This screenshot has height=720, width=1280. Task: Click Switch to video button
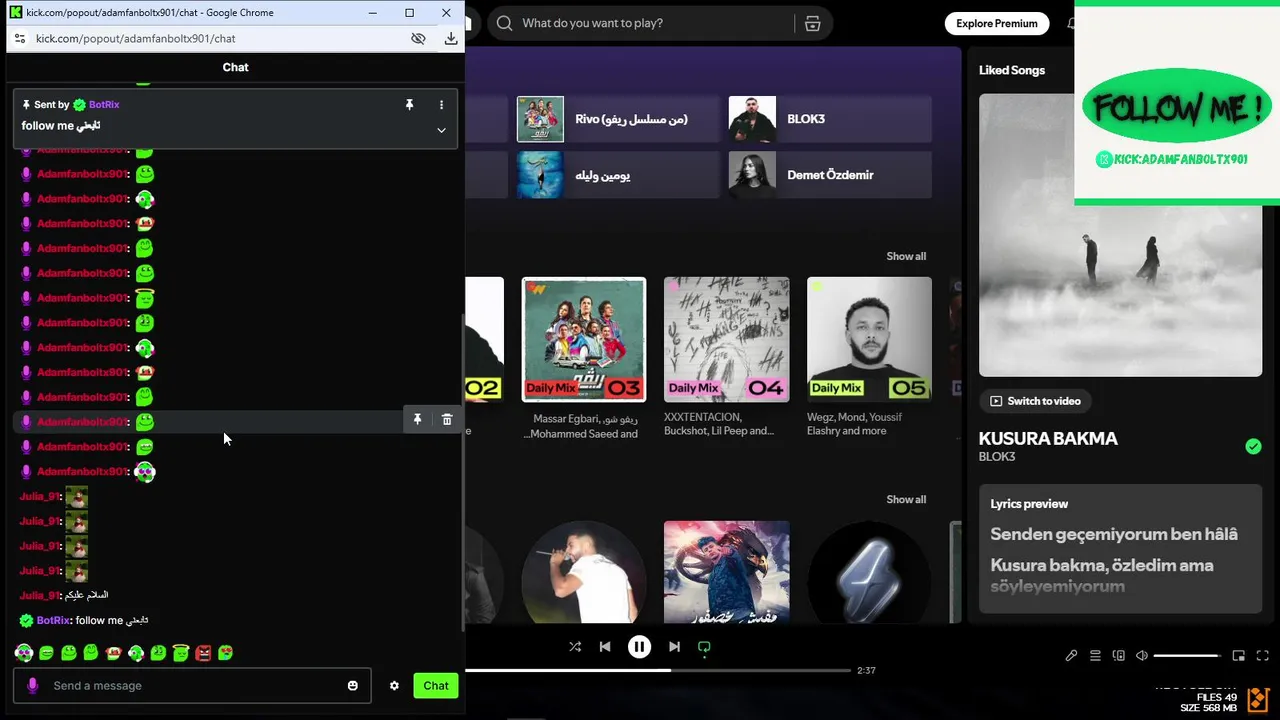tap(1035, 401)
